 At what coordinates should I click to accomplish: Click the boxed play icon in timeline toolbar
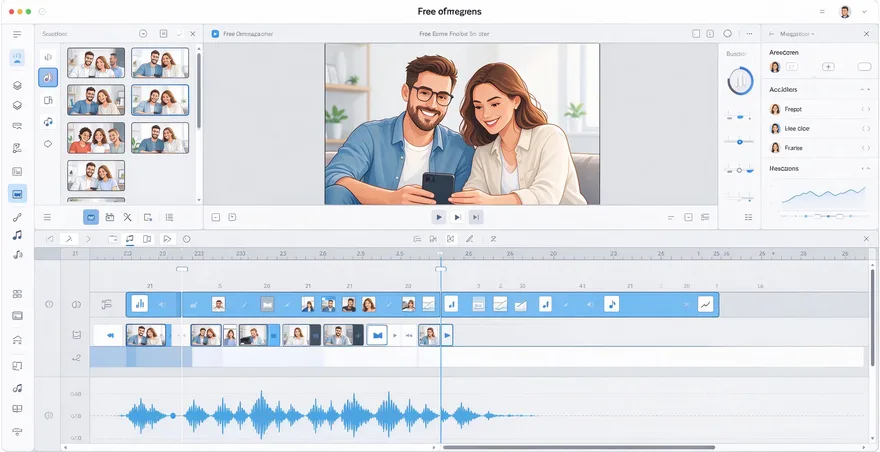[167, 239]
